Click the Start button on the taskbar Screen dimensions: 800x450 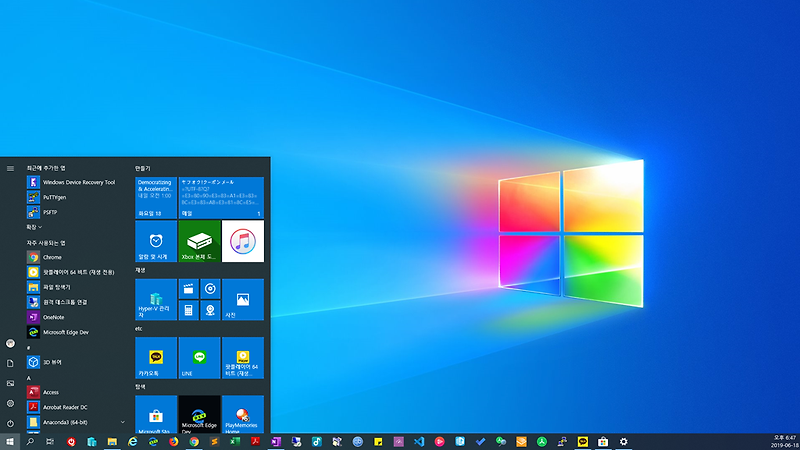point(10,442)
